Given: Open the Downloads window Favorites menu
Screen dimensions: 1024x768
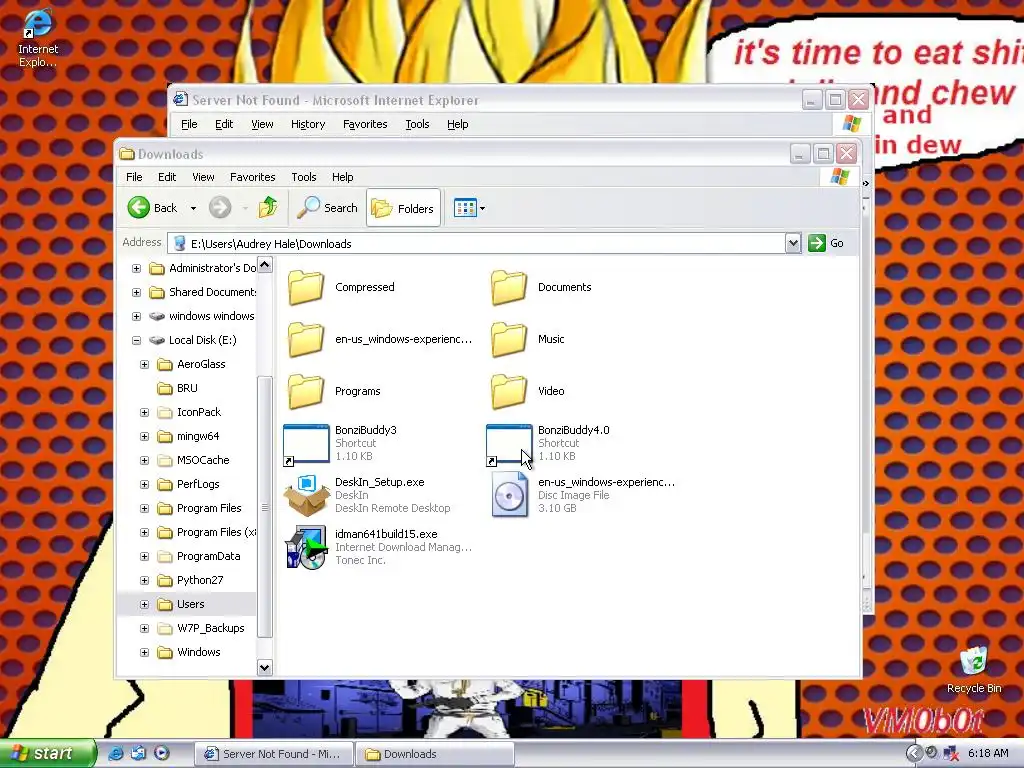Looking at the screenshot, I should (252, 177).
